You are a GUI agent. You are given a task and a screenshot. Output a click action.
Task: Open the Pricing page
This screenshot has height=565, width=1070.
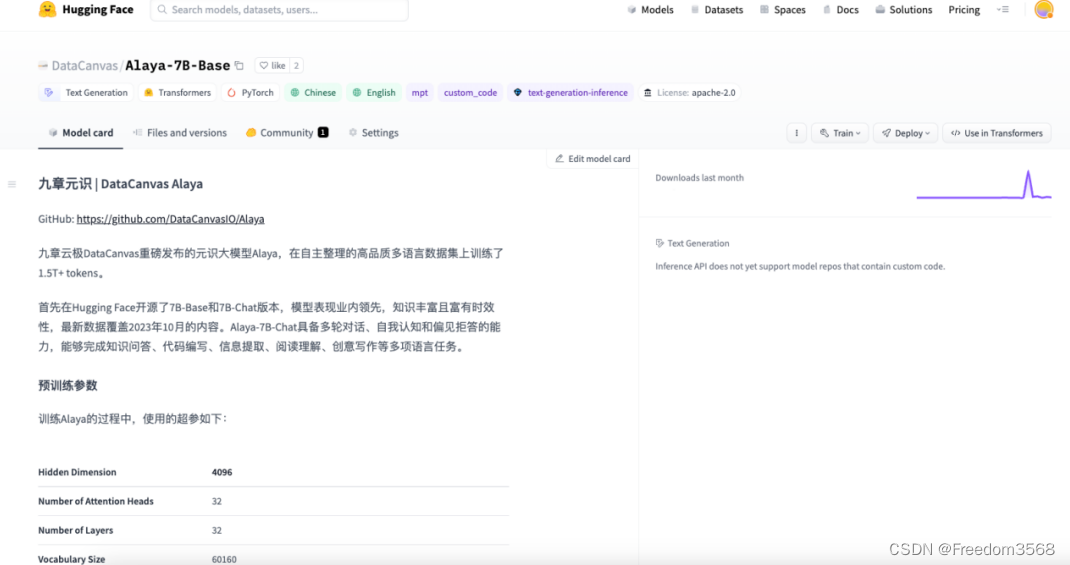coord(964,10)
